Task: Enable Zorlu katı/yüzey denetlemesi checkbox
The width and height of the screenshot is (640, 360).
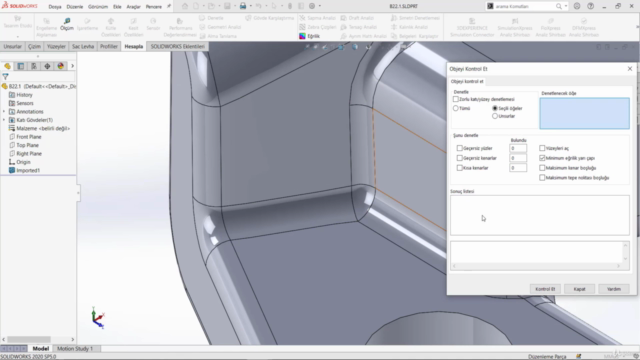Action: click(456, 99)
